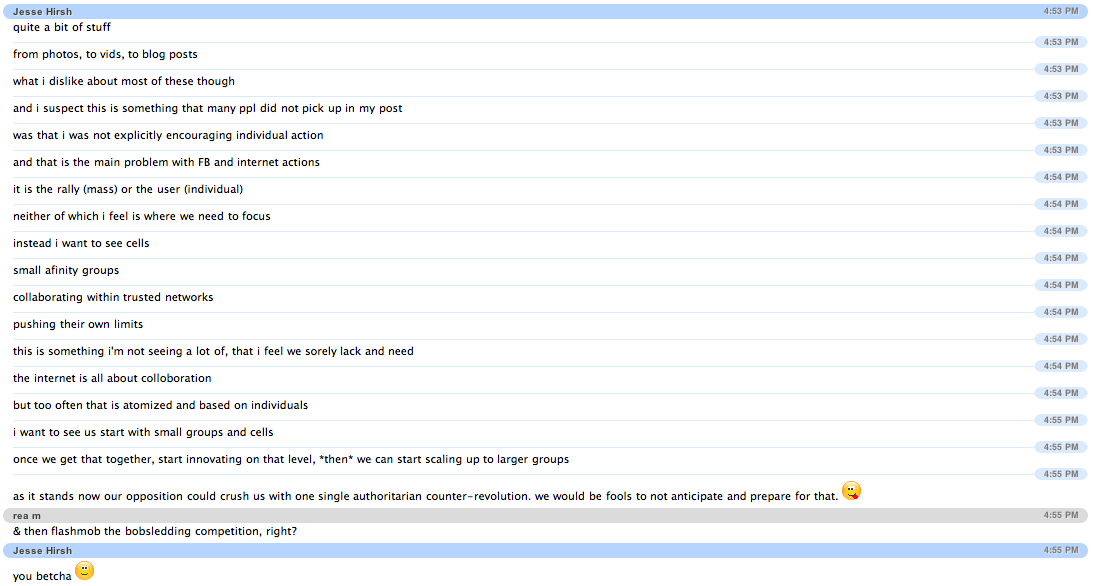
Task: Select the message "from photos, to vids, to blog posts"
Action: 105,54
